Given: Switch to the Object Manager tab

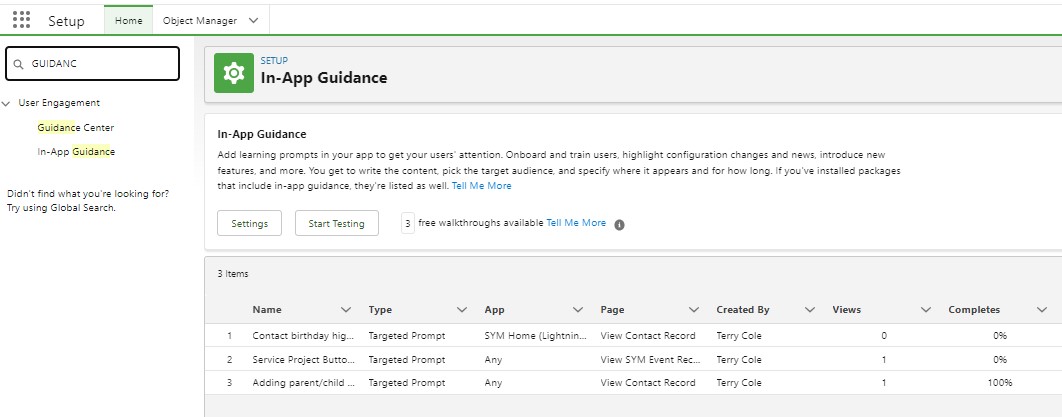Looking at the screenshot, I should (x=199, y=20).
